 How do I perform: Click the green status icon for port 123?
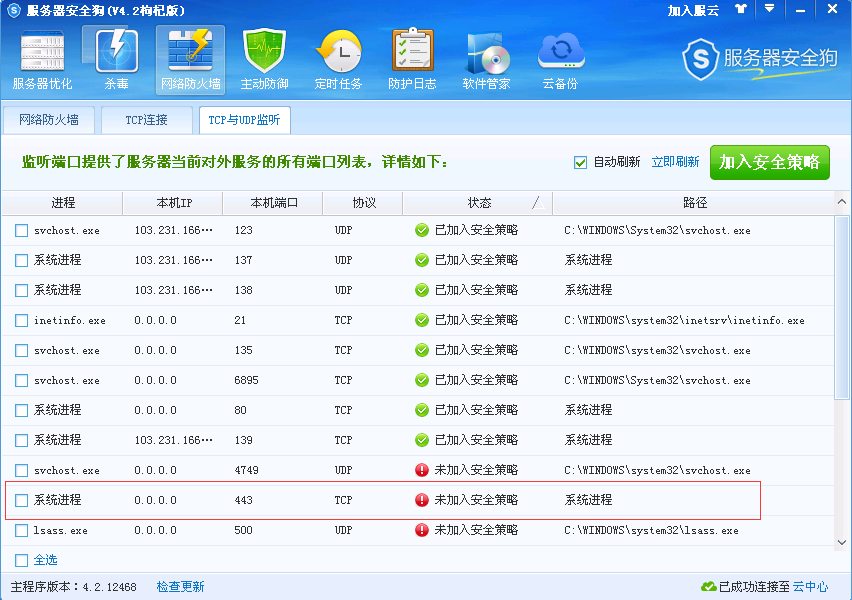click(422, 230)
